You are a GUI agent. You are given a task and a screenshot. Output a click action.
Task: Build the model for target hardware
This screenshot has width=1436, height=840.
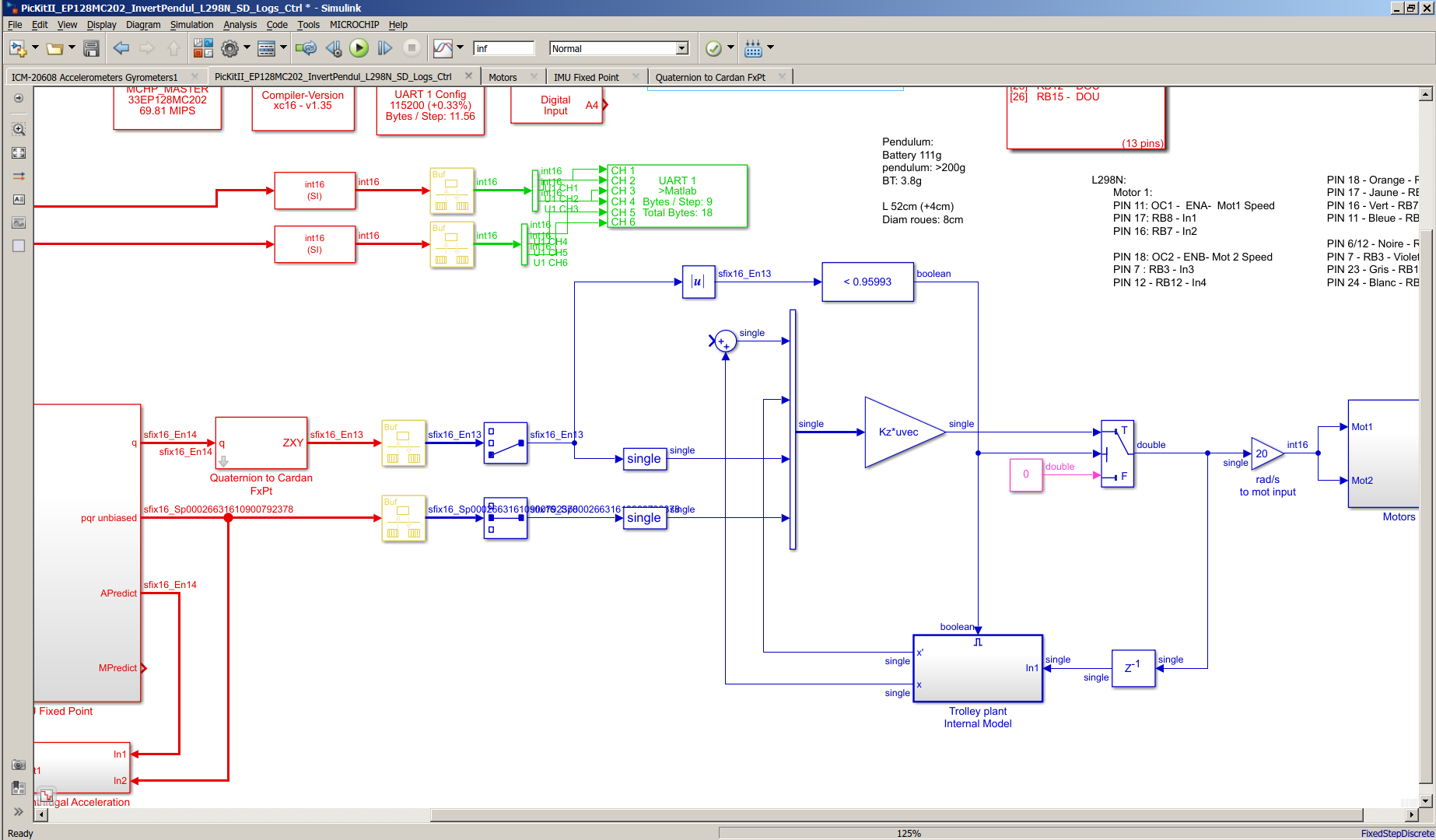757,47
